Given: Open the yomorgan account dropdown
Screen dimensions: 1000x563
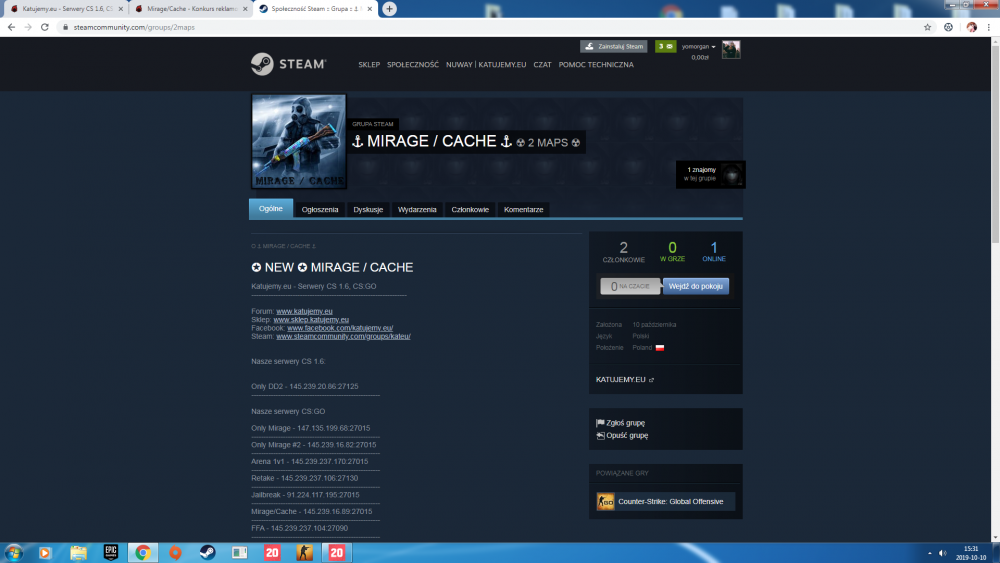Looking at the screenshot, I should (698, 47).
